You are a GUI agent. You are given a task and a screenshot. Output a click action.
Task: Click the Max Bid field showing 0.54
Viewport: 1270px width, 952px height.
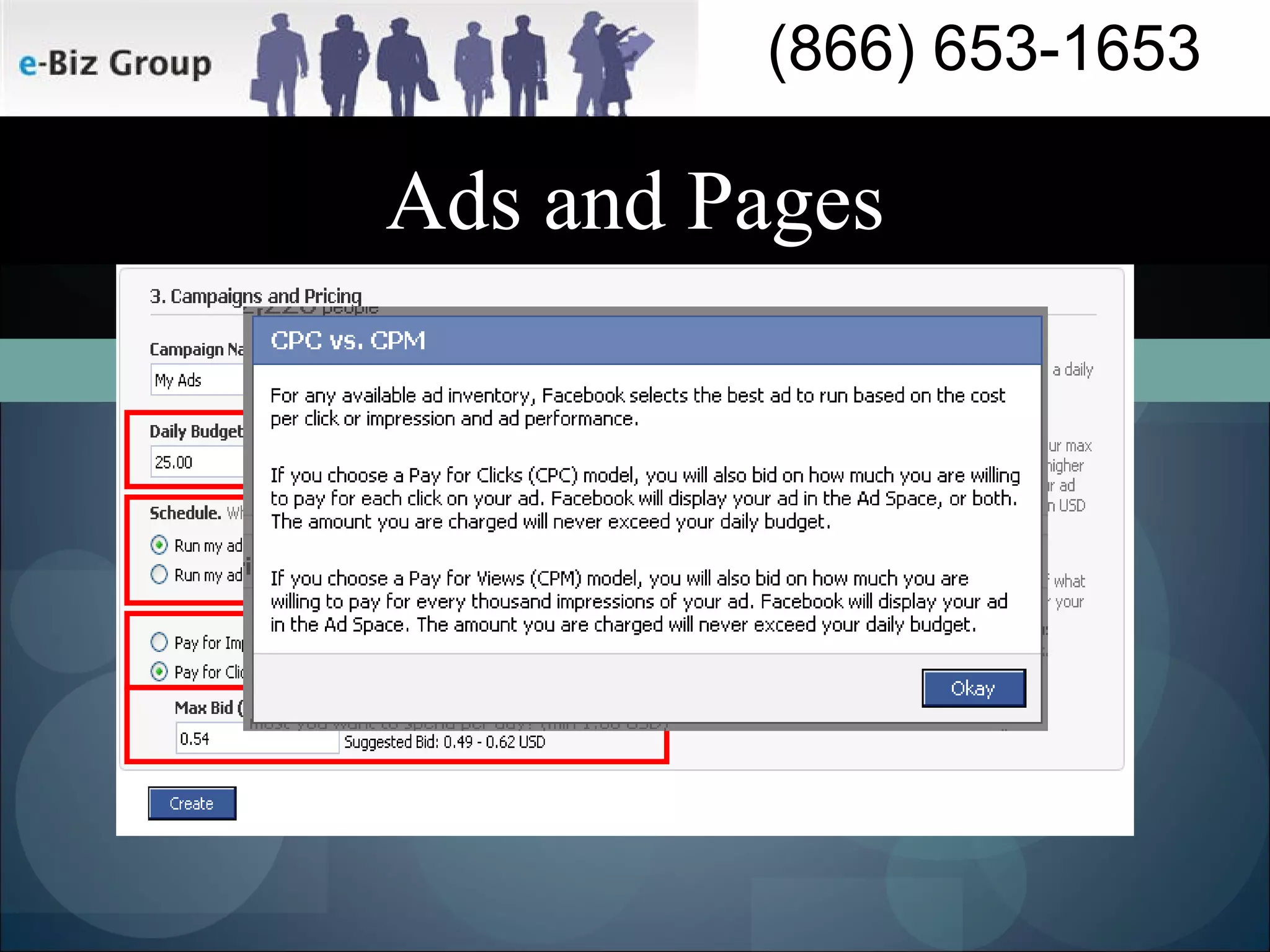(257, 739)
